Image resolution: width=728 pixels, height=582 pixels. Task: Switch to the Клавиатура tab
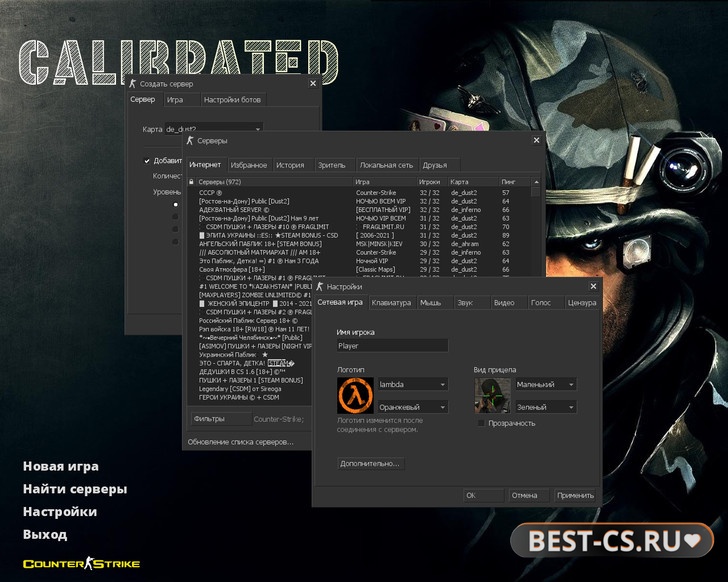coord(391,303)
